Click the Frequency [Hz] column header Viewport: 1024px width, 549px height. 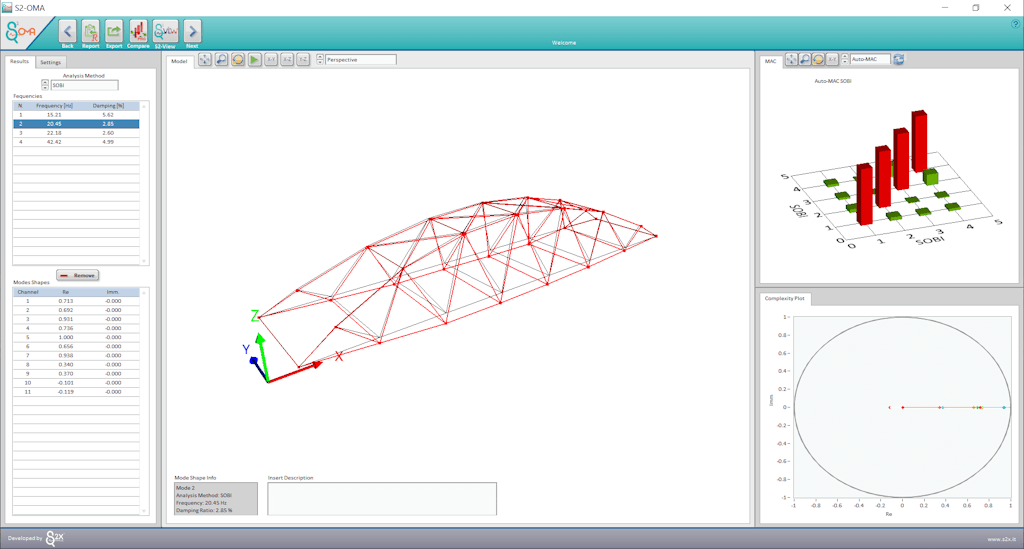point(54,106)
